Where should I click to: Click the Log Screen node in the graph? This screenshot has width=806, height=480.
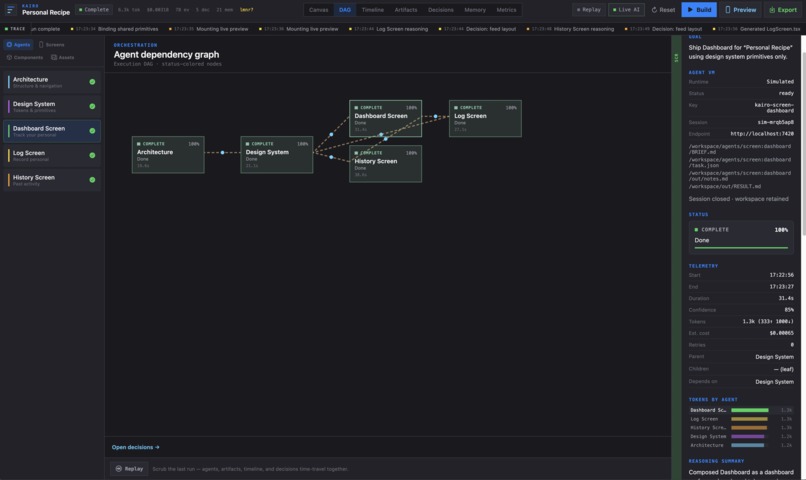tap(485, 118)
